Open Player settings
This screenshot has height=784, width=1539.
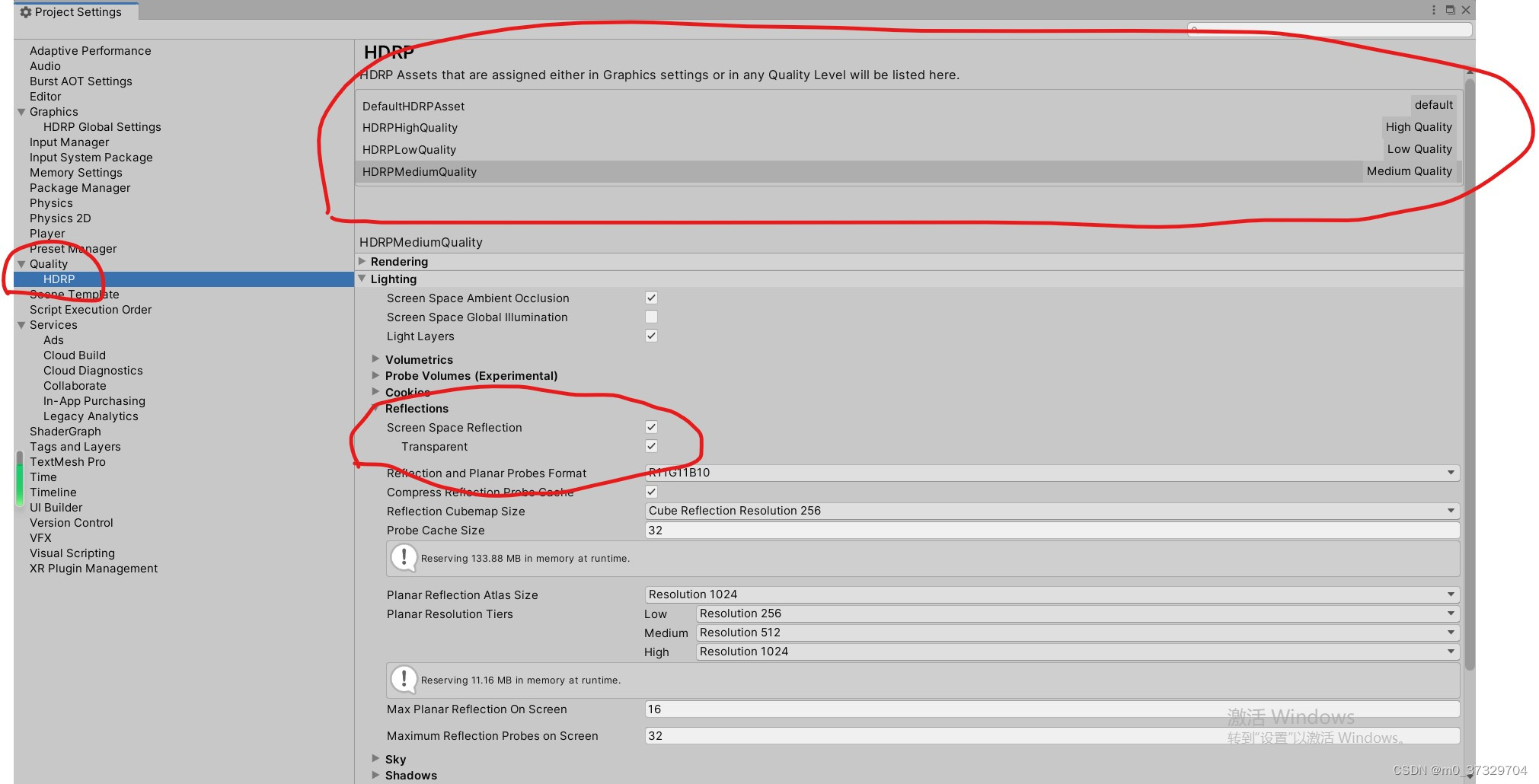pos(47,234)
